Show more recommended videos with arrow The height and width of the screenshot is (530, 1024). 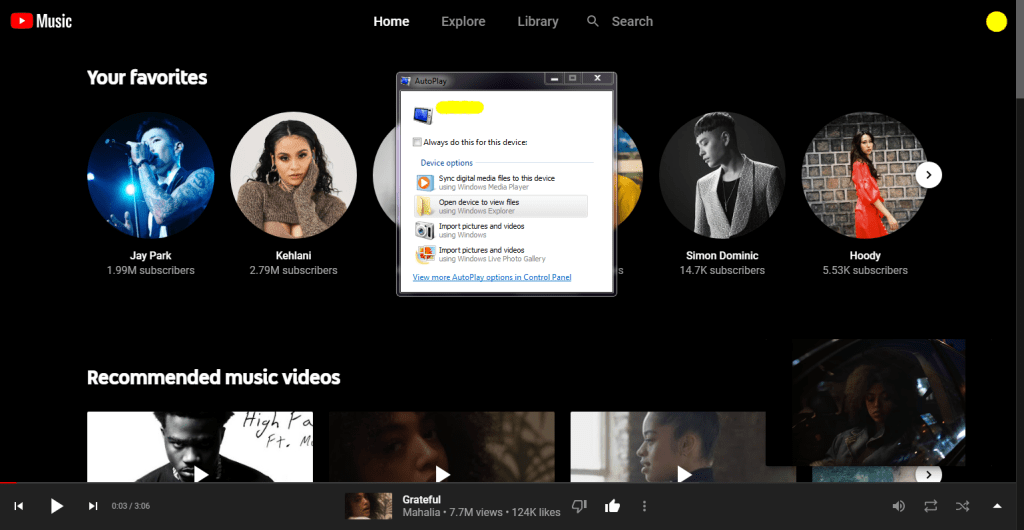pyautogui.click(x=929, y=475)
